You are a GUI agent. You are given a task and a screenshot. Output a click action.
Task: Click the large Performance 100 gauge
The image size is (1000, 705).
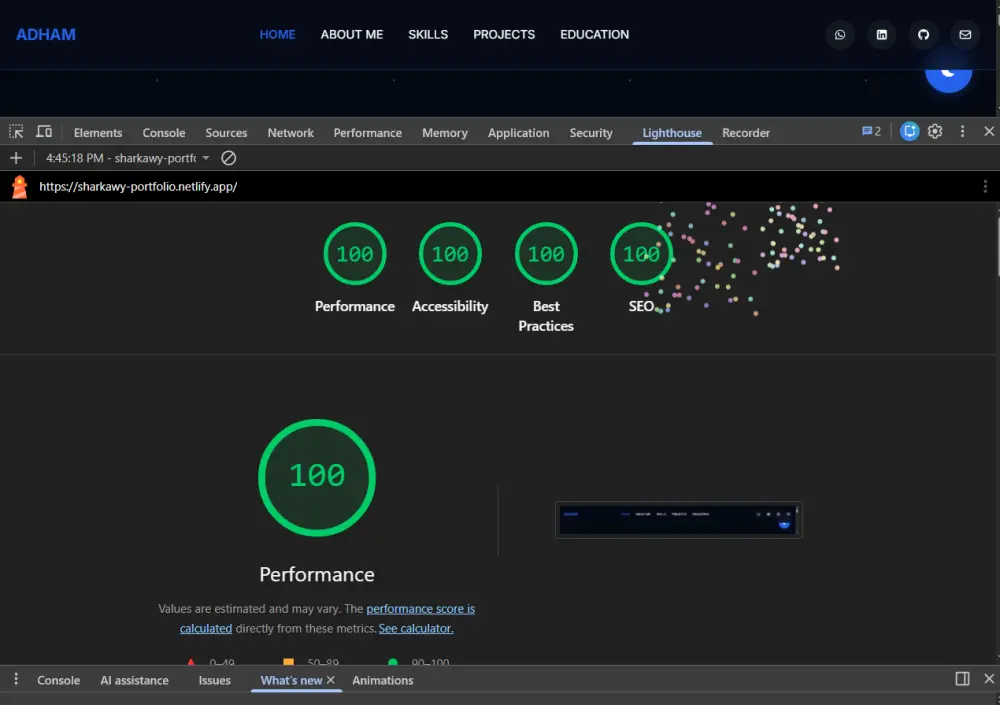317,477
